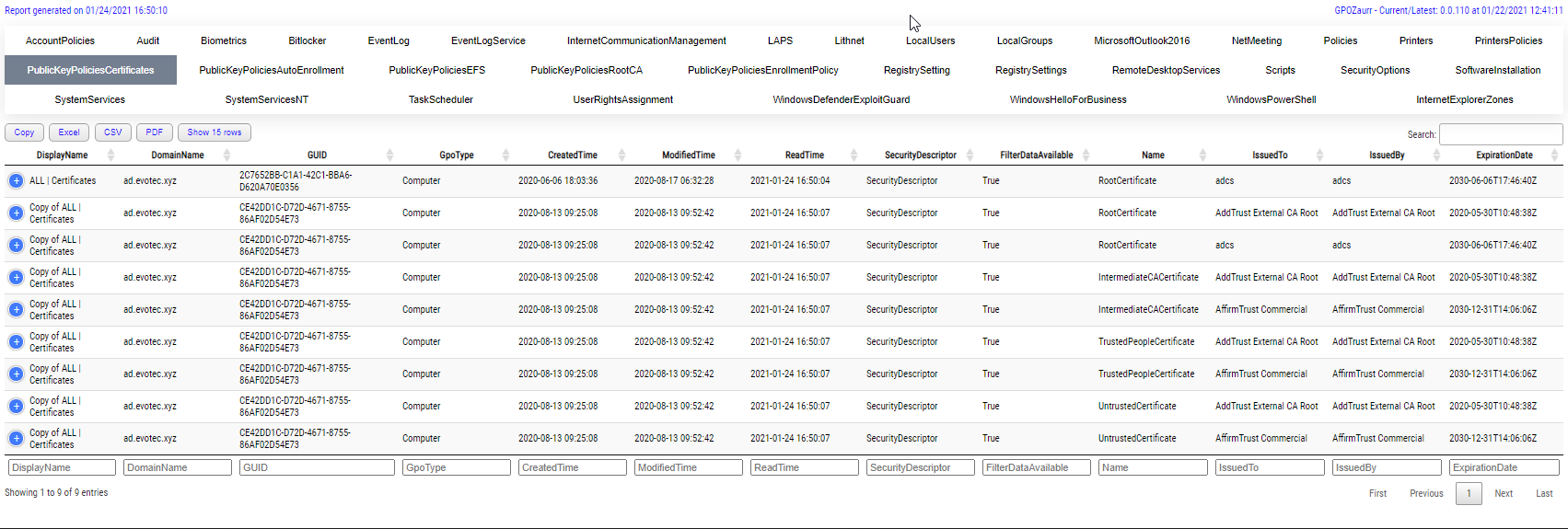Sort table by GUID column
1568x529 pixels.
click(x=317, y=155)
